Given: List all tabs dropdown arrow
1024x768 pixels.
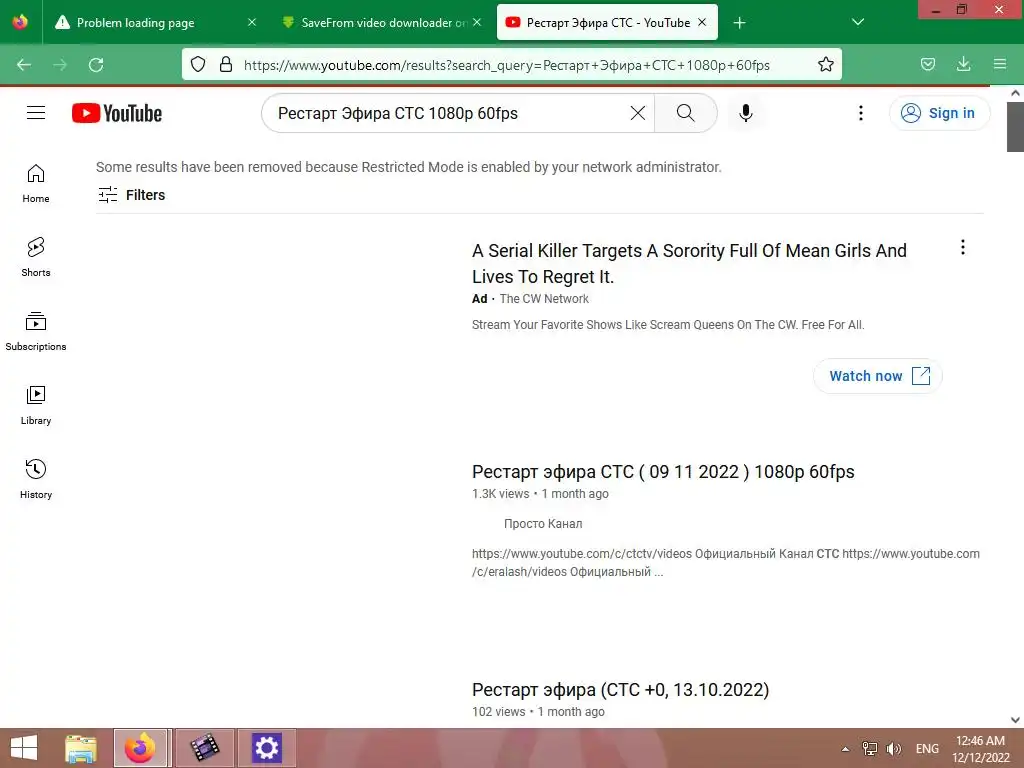Looking at the screenshot, I should [x=858, y=22].
